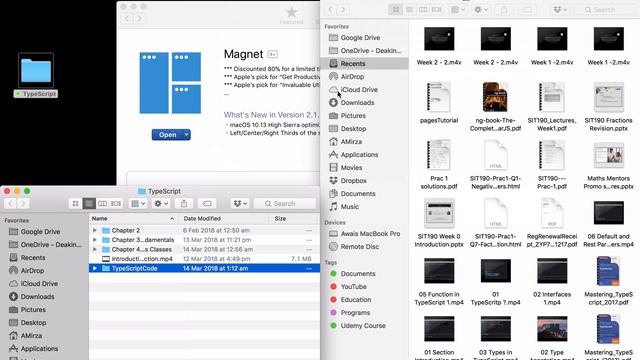Open the Dropbox dropdown in TypeScript Finder window
Viewport: 640px width, 360px height.
(240, 203)
